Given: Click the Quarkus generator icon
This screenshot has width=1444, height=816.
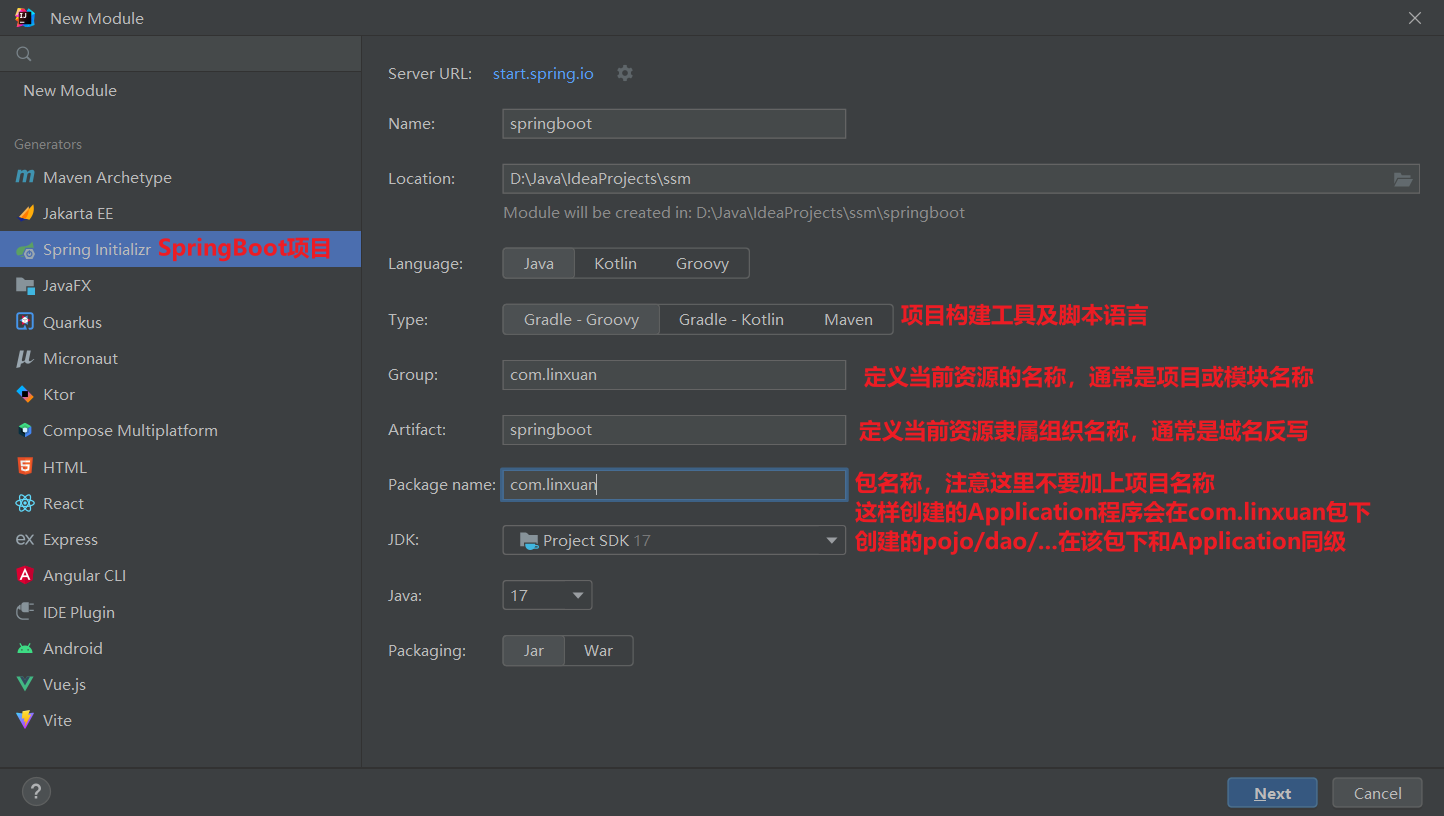Looking at the screenshot, I should point(25,322).
